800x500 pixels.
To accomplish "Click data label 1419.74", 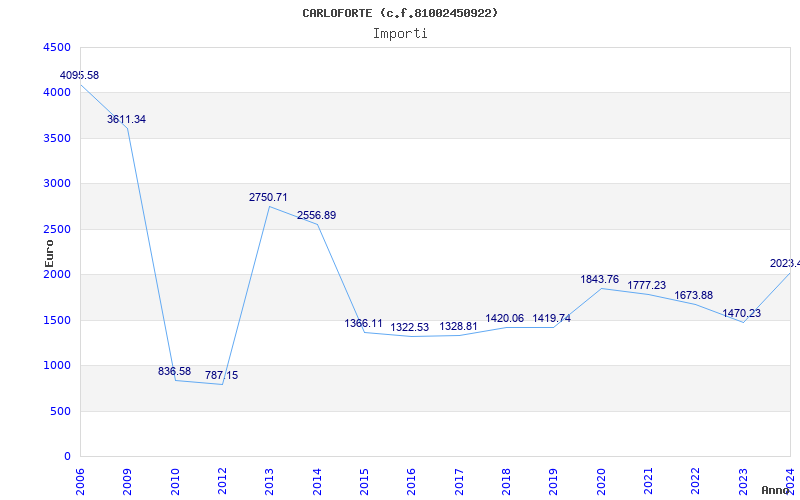I will pyautogui.click(x=552, y=319).
